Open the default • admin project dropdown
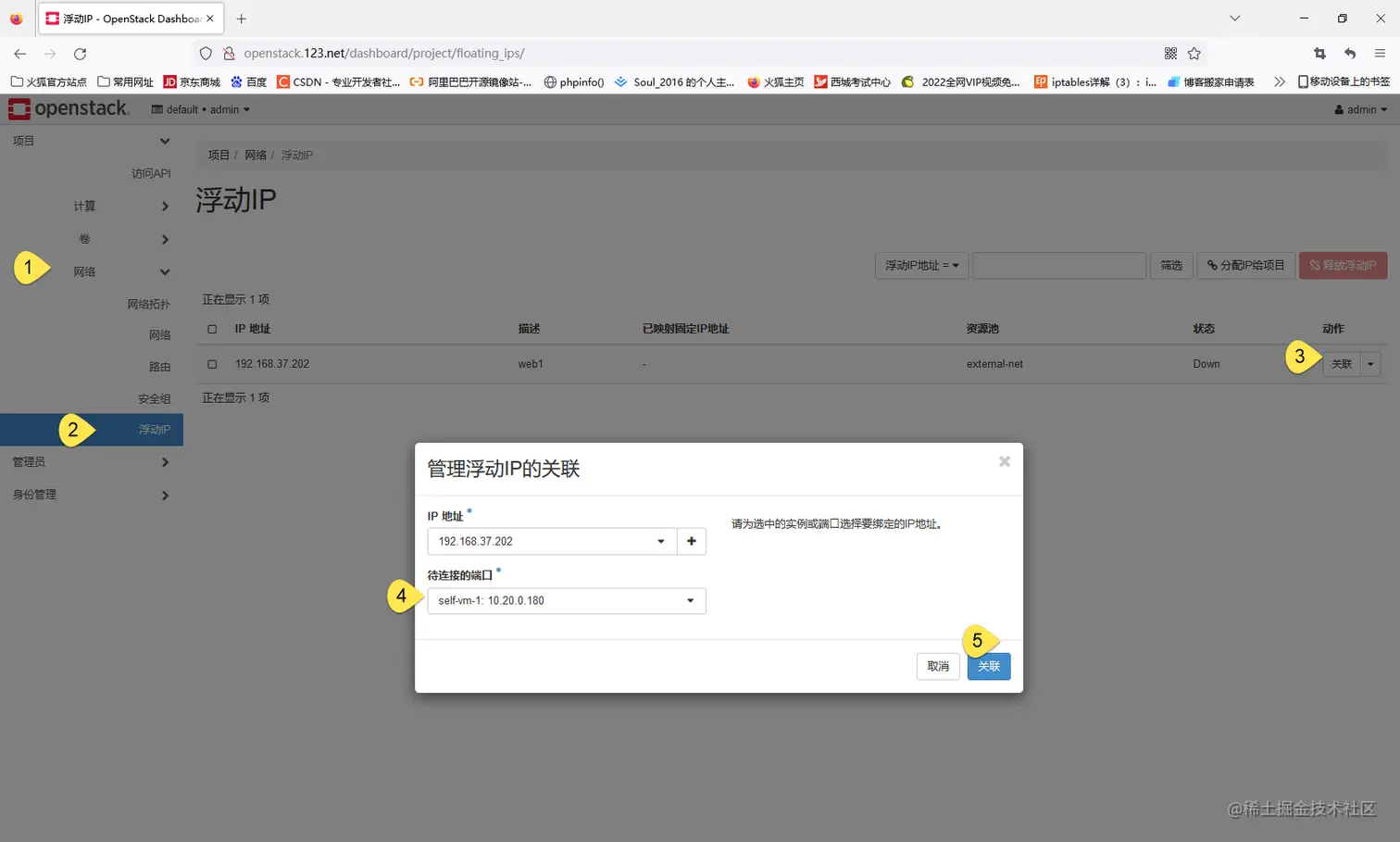Image resolution: width=1400 pixels, height=842 pixels. pyautogui.click(x=201, y=109)
